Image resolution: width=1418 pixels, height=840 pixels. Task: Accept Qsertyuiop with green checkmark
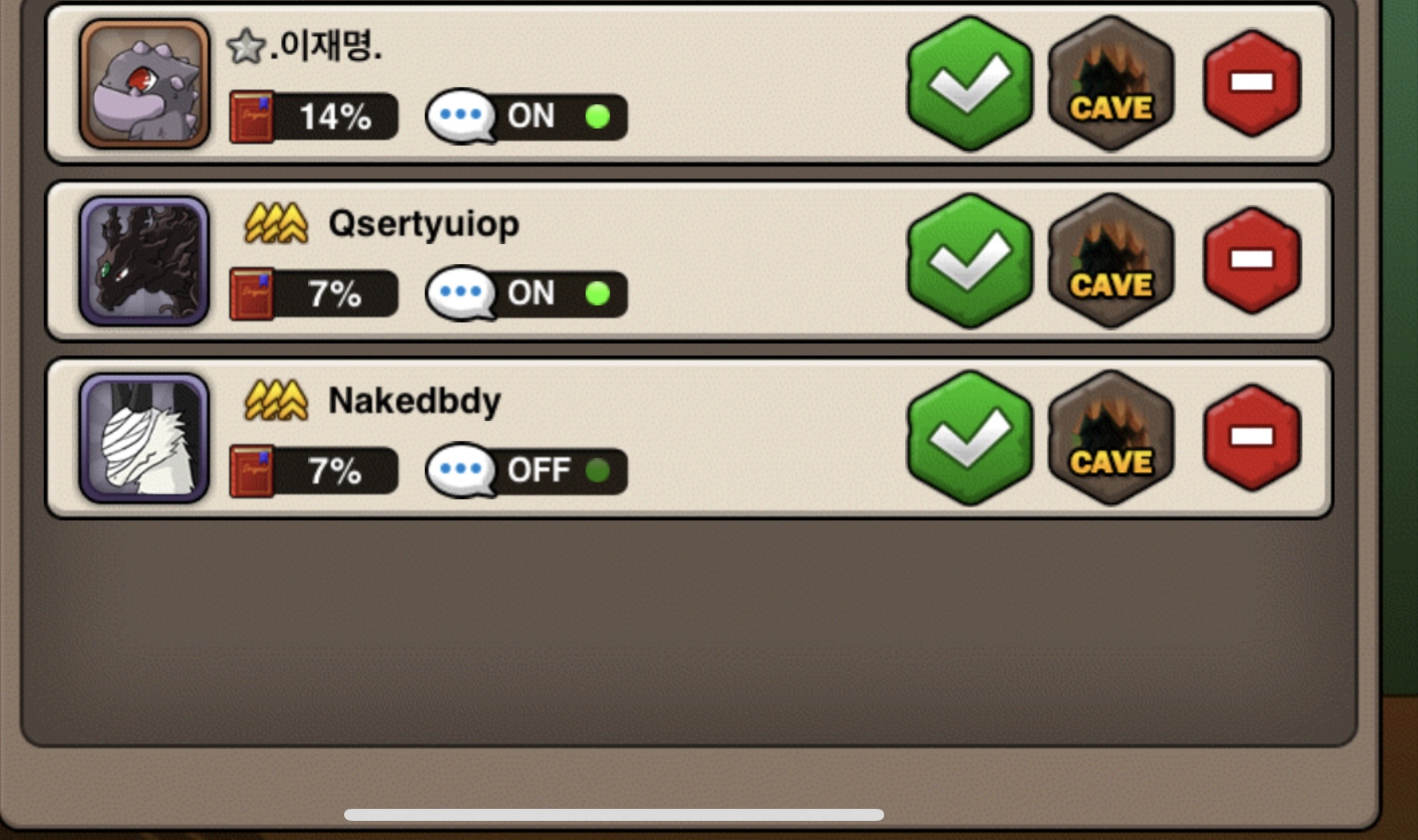(x=969, y=261)
